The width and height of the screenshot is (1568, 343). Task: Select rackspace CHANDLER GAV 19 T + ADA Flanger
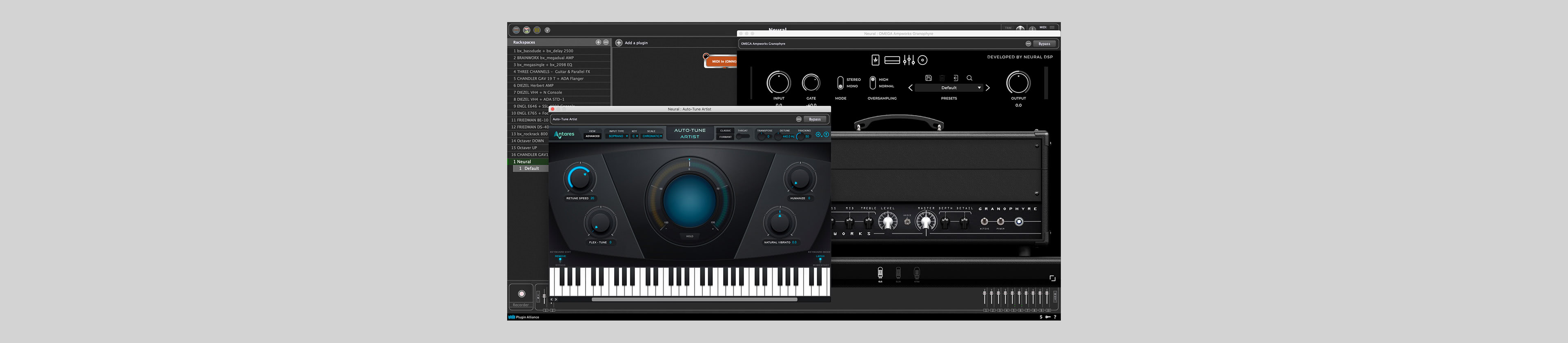[559, 78]
